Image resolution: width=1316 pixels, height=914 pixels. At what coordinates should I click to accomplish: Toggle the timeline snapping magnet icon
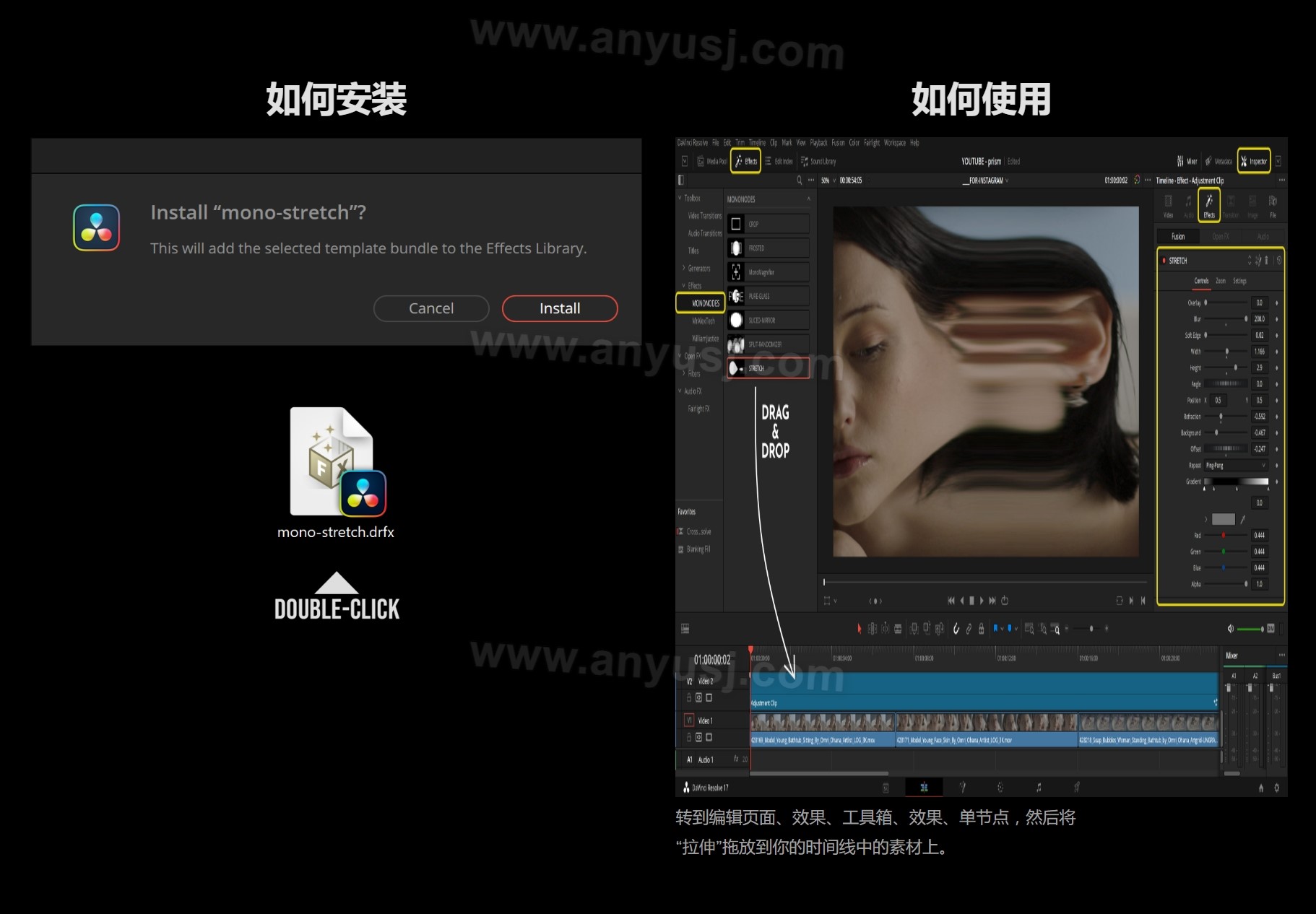(x=956, y=629)
